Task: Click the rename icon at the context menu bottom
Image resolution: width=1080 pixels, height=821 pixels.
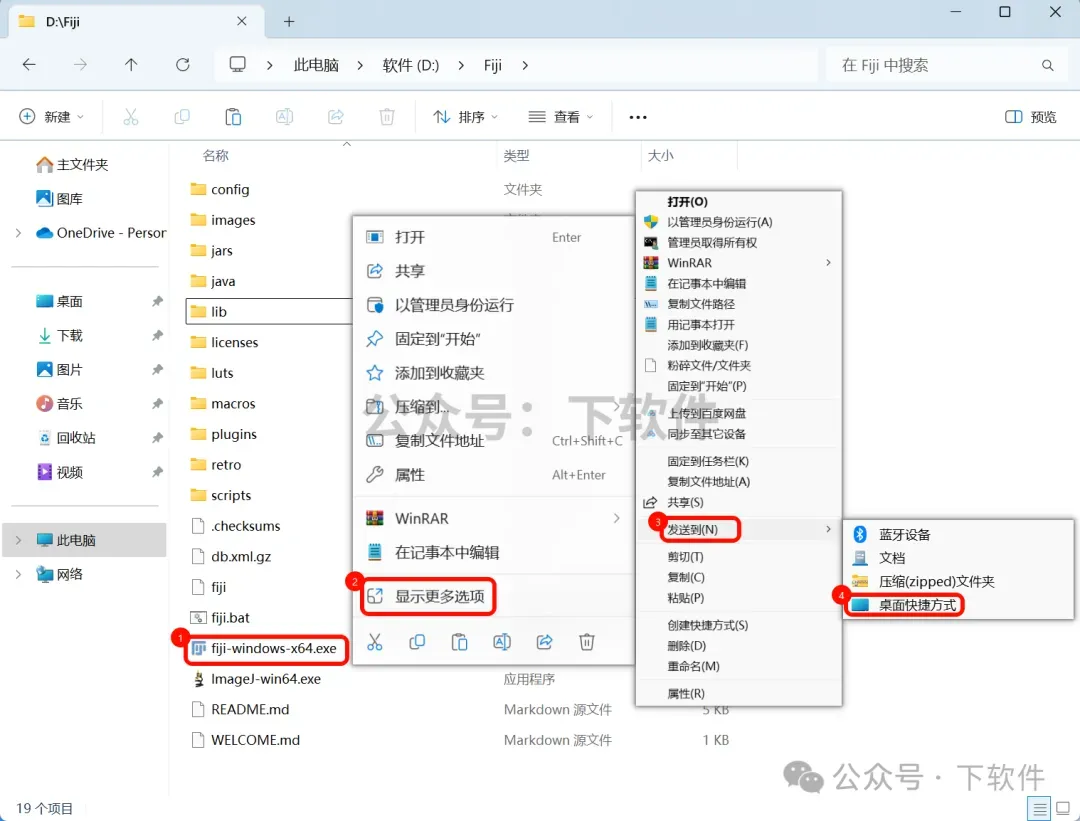Action: [502, 643]
